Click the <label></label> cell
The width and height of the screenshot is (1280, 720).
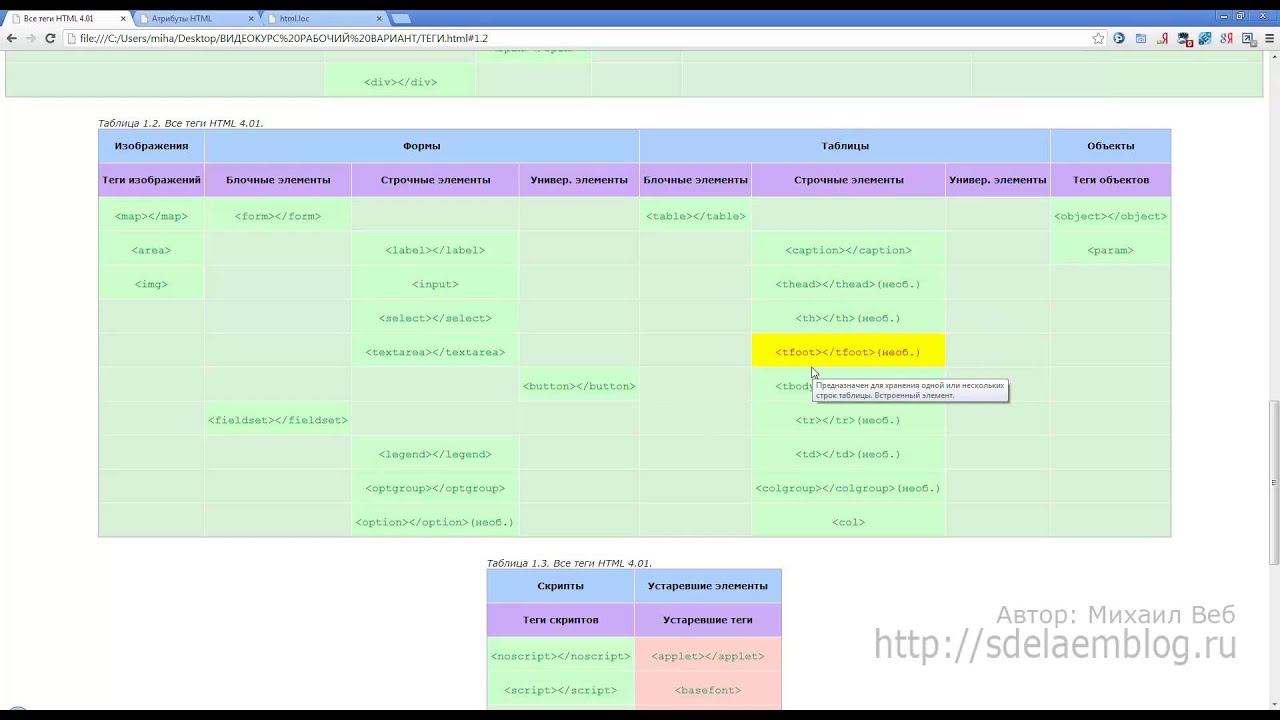coord(435,250)
